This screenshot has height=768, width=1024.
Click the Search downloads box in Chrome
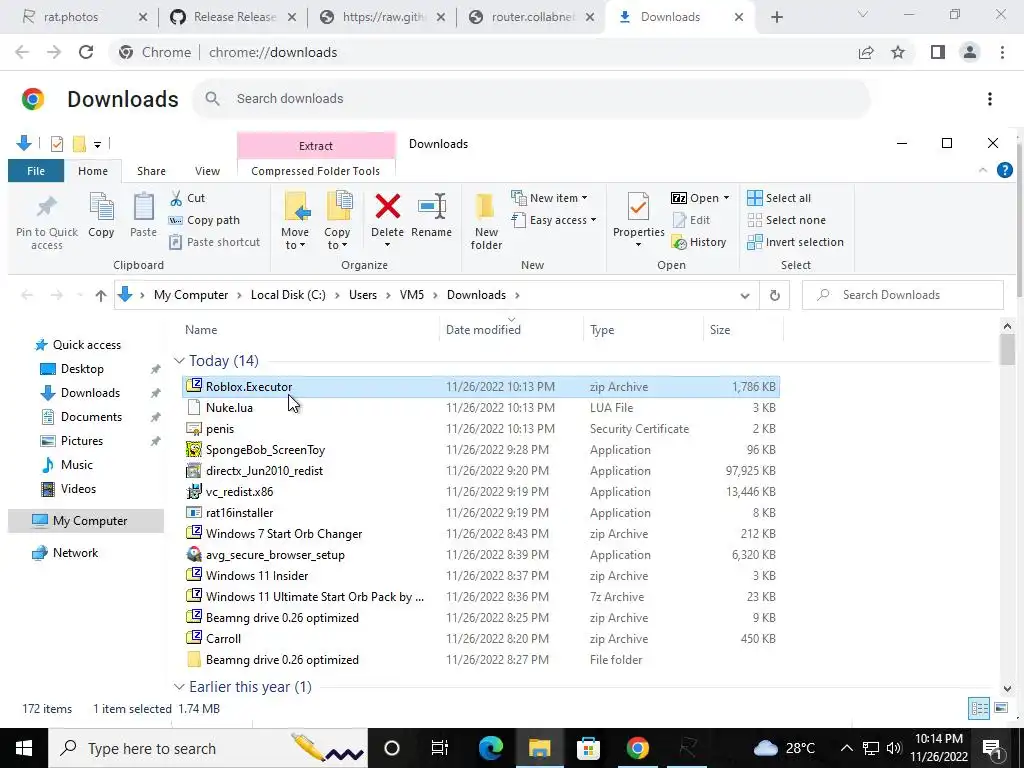[x=530, y=99]
